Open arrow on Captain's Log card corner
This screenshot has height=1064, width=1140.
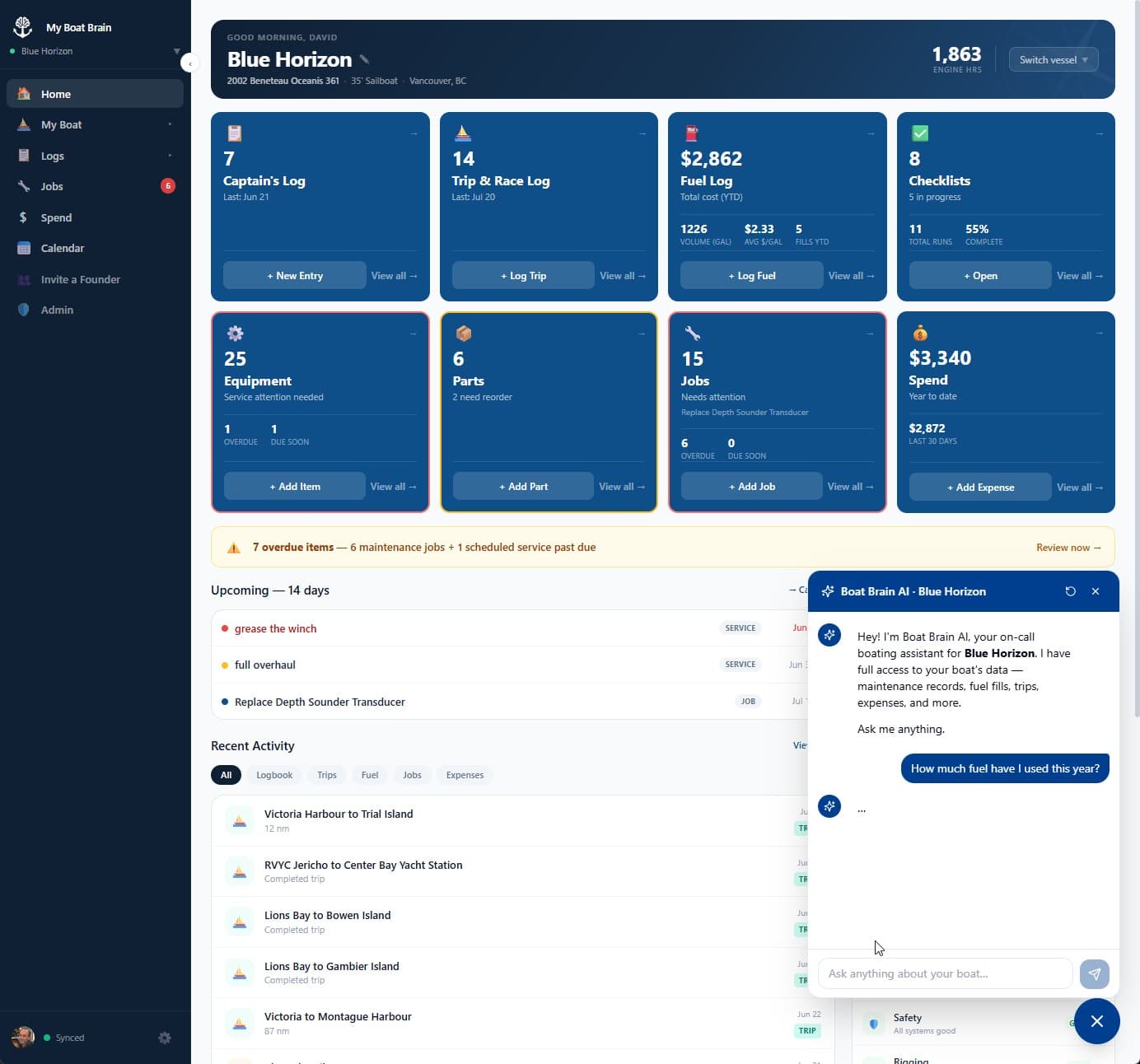pyautogui.click(x=413, y=133)
